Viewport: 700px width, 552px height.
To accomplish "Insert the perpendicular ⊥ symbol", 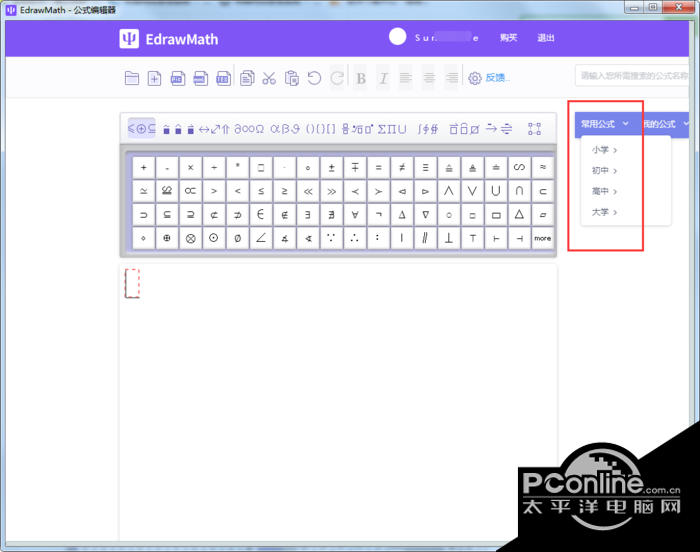I will pos(449,238).
